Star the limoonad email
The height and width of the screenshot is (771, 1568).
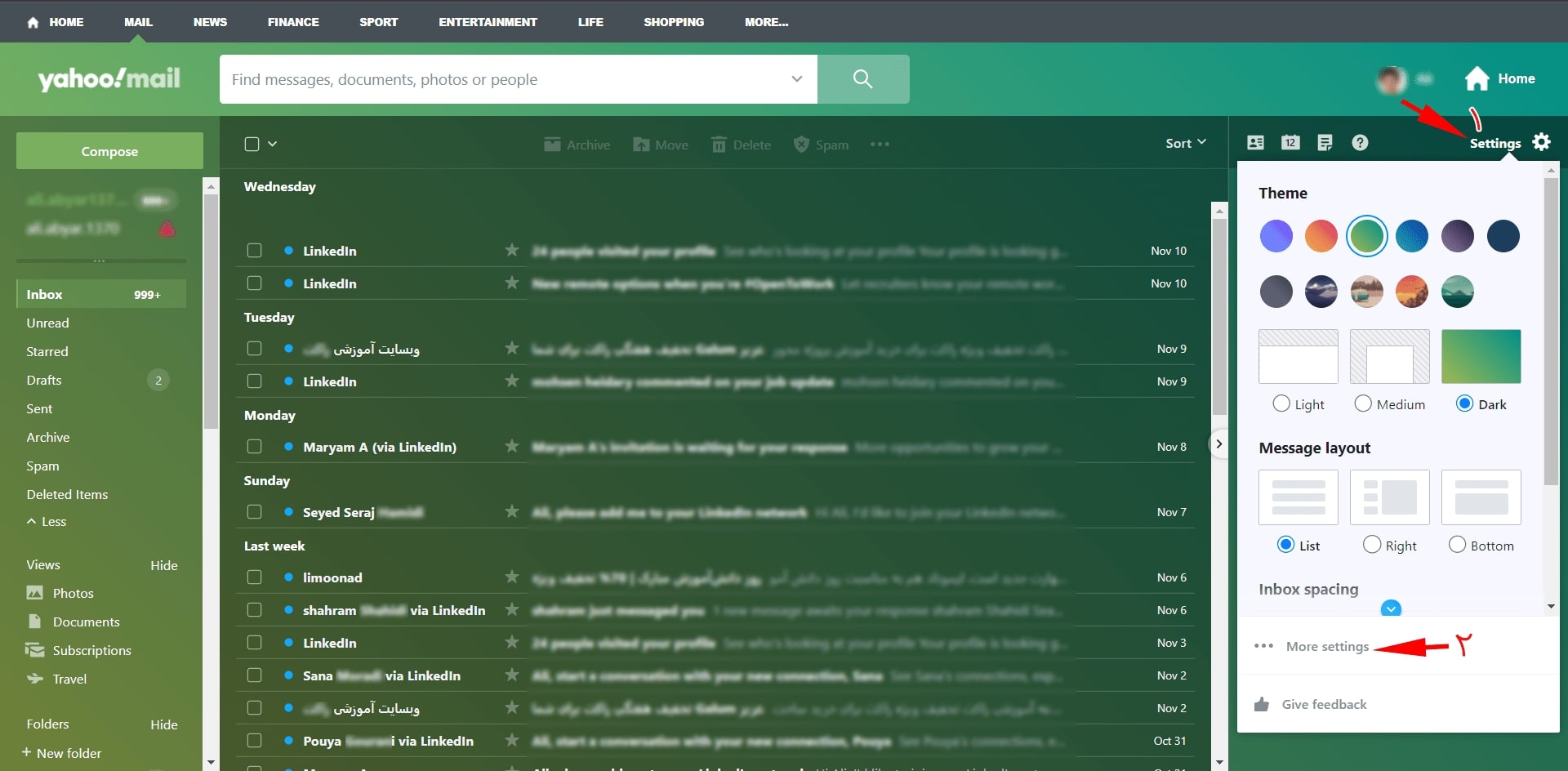(512, 577)
